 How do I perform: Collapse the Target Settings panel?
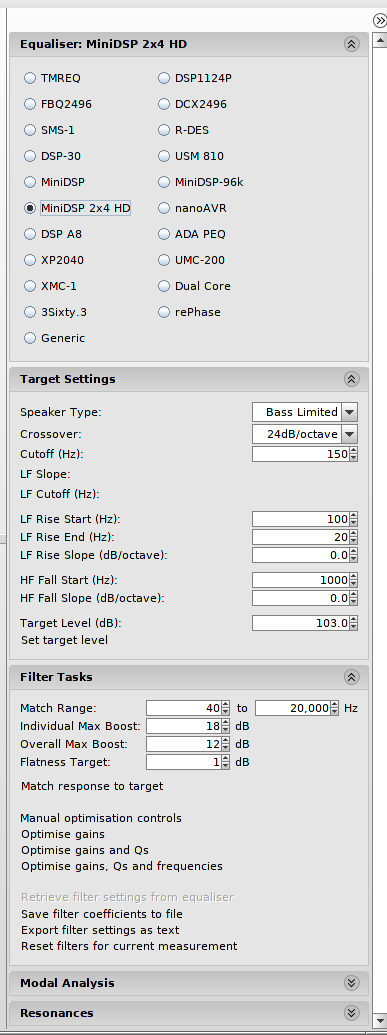tap(351, 379)
